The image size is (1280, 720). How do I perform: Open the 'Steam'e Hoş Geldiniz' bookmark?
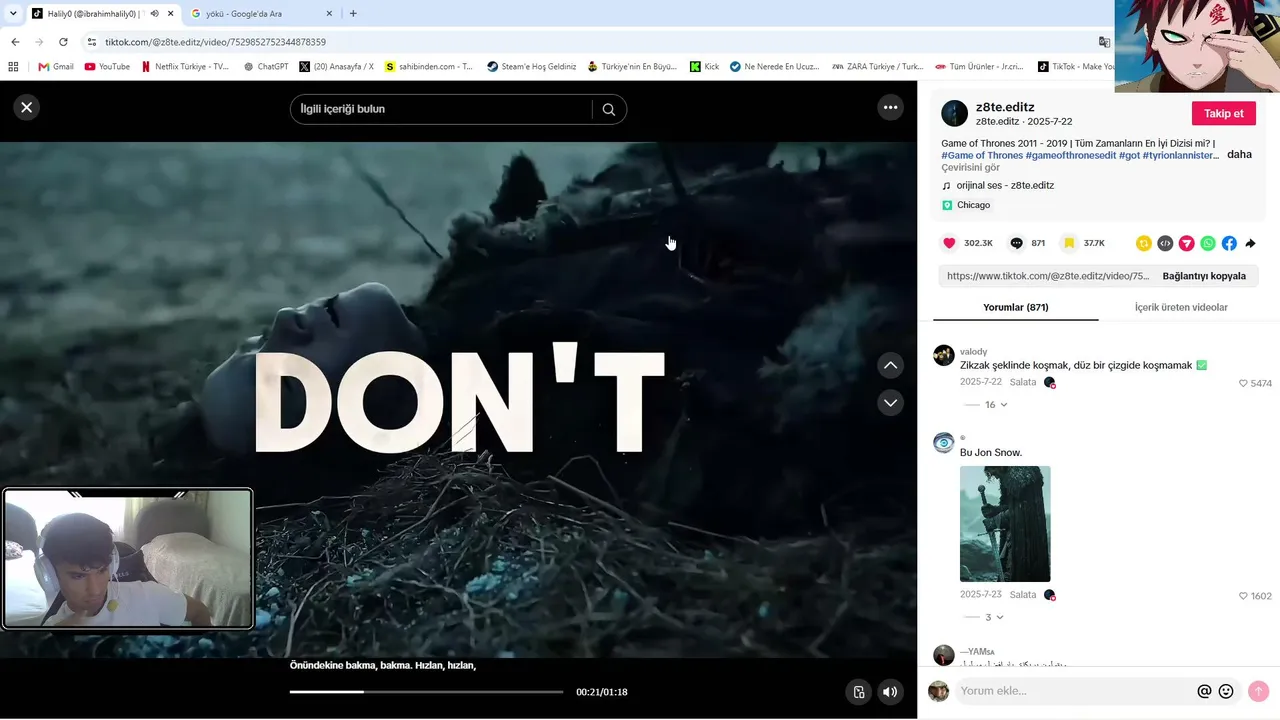pyautogui.click(x=531, y=67)
